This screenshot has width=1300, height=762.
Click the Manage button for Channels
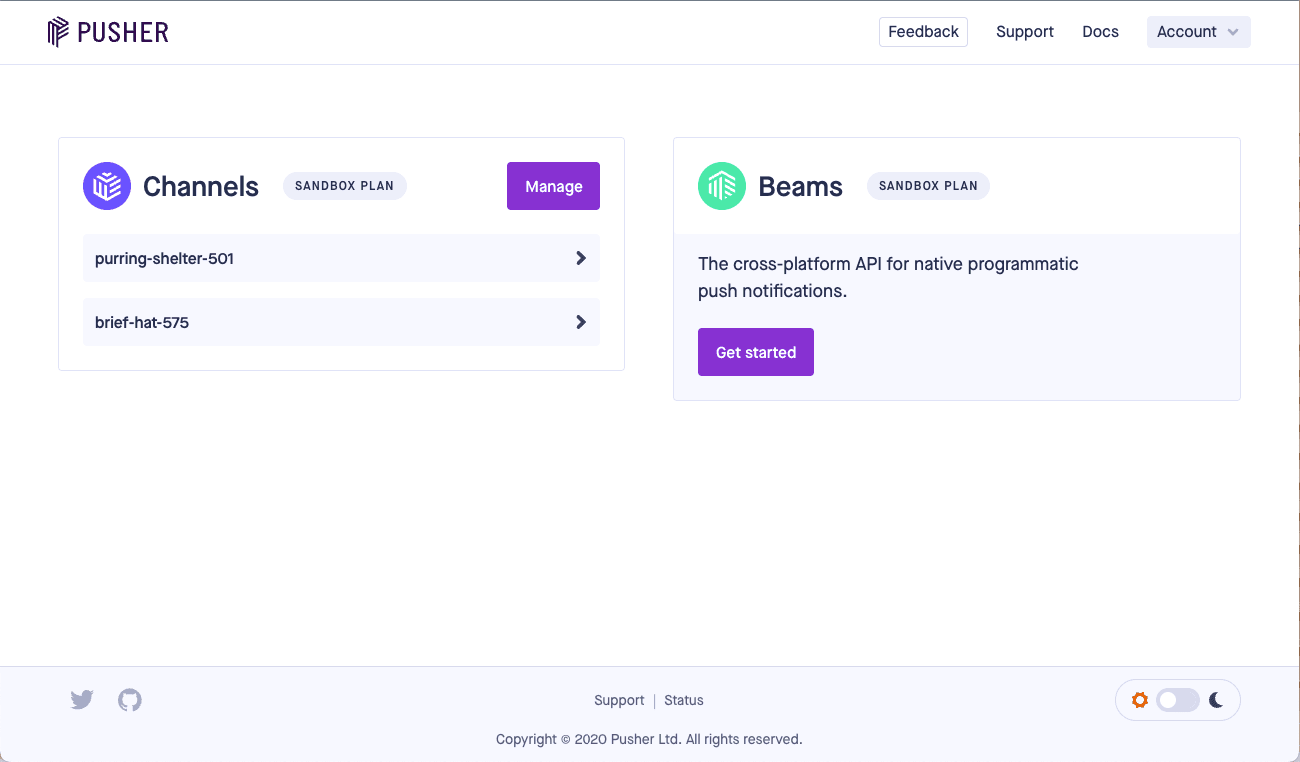tap(553, 186)
